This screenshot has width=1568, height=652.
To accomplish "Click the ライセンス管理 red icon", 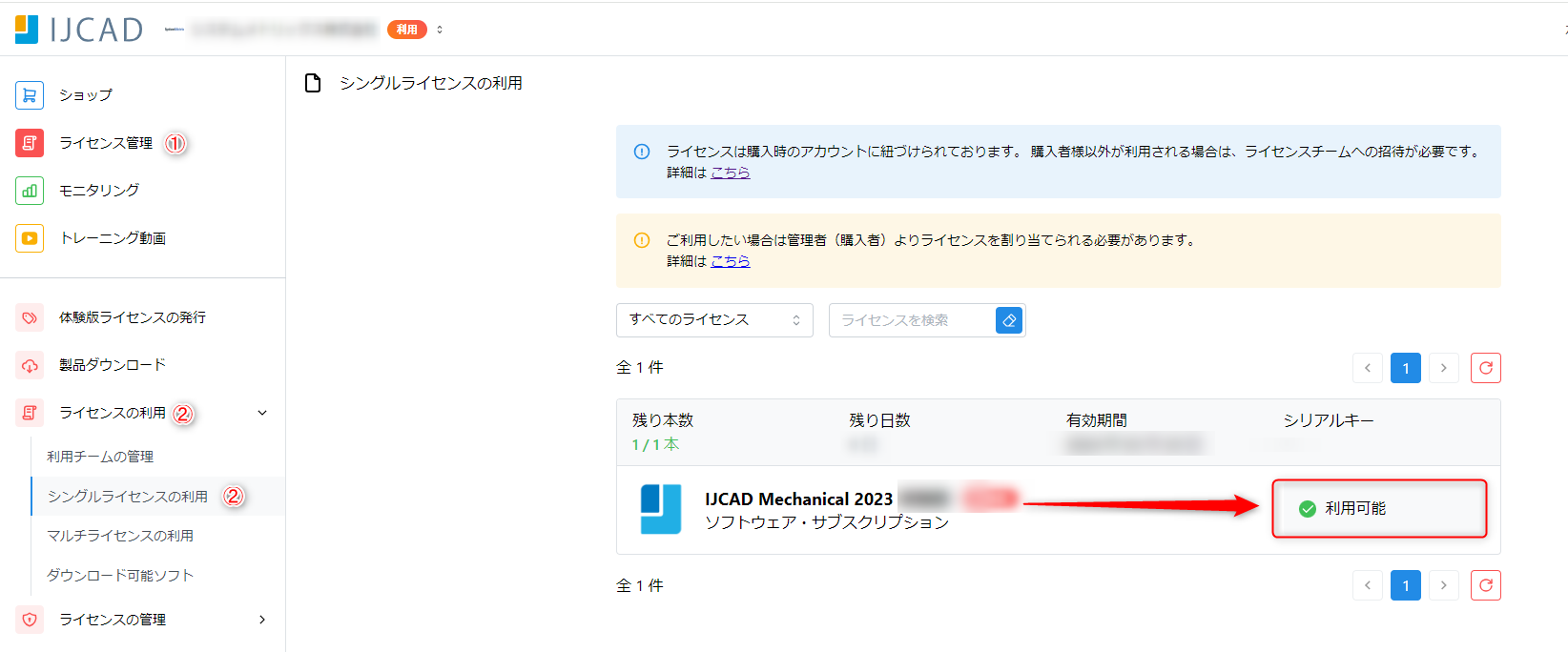I will click(x=30, y=143).
